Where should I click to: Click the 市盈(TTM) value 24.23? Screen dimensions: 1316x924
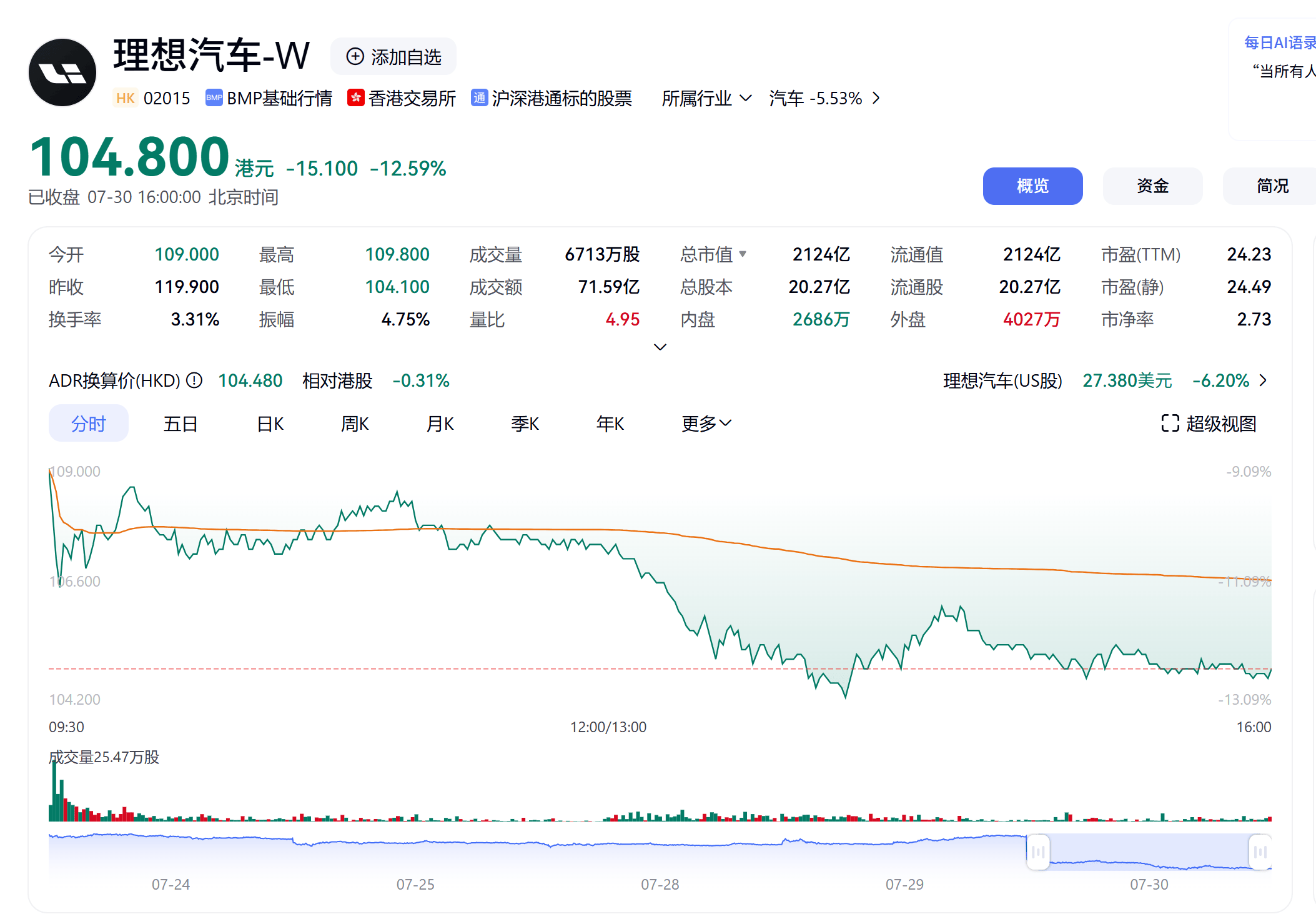[1249, 254]
